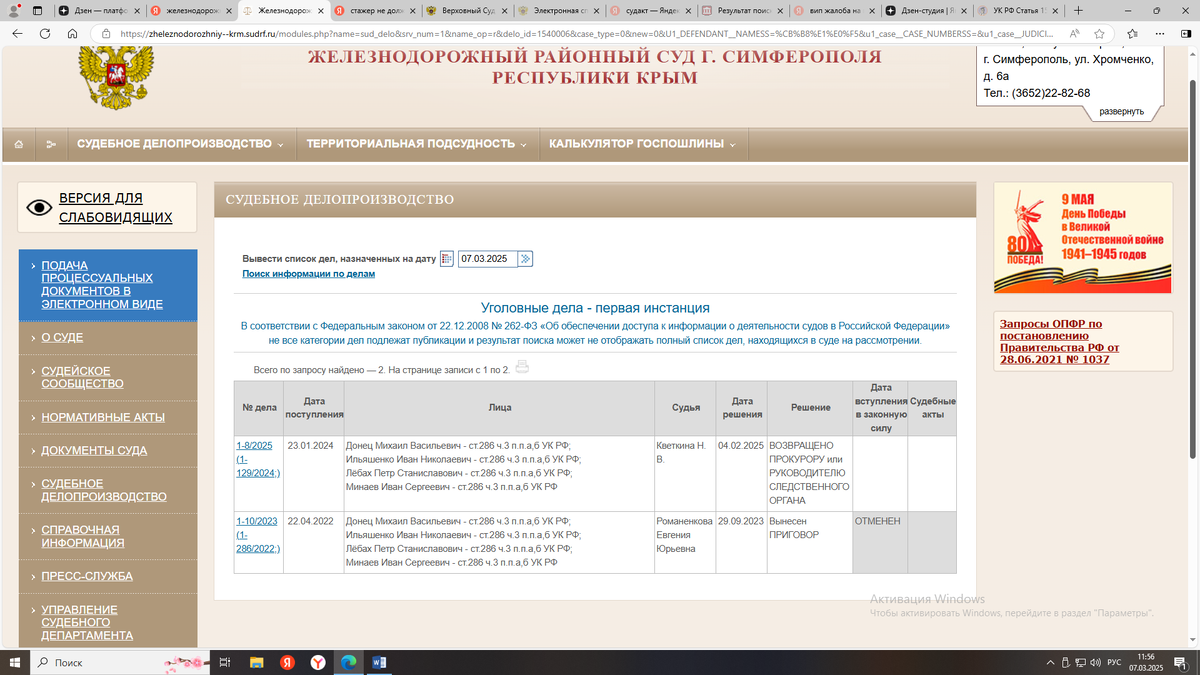Open case 1-10/2023 link
Viewport: 1200px width, 675px height.
(x=258, y=535)
